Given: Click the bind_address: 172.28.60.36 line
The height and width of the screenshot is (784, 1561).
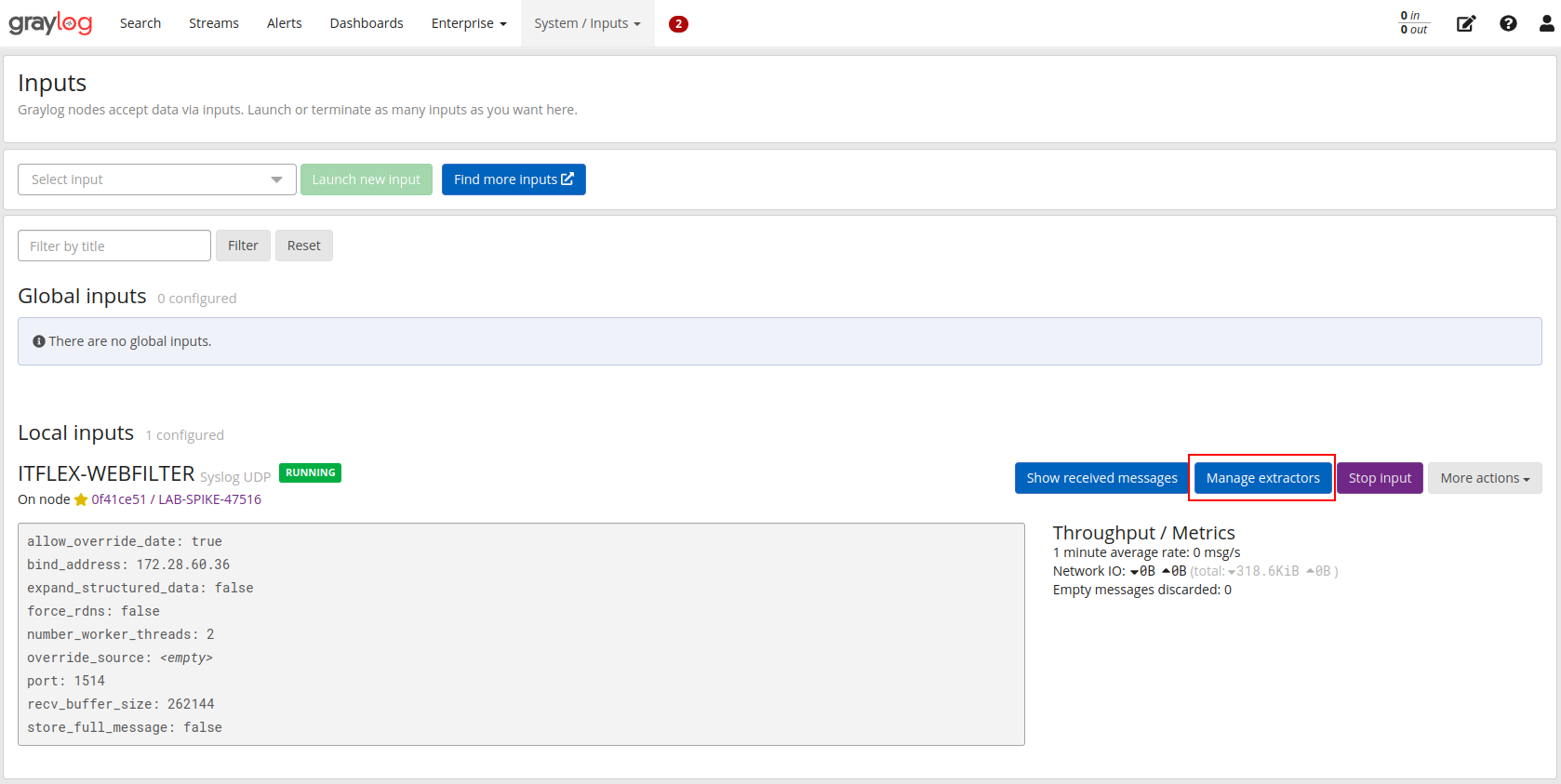Looking at the screenshot, I should (128, 565).
